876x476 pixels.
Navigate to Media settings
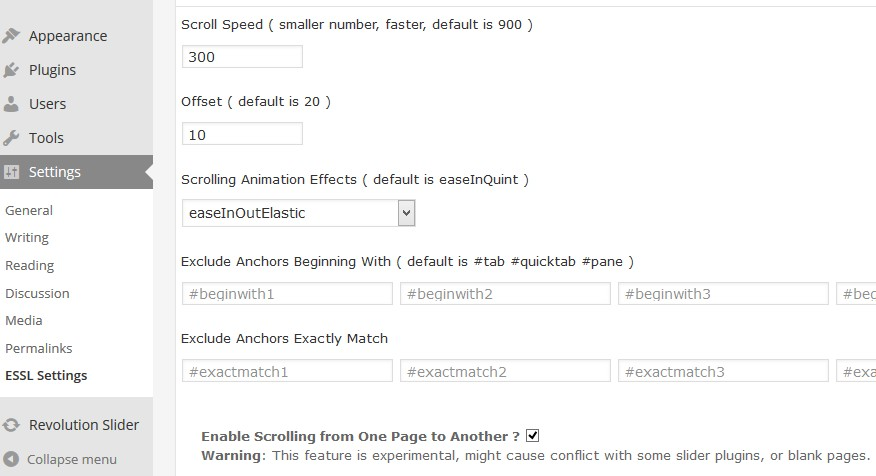pos(24,321)
